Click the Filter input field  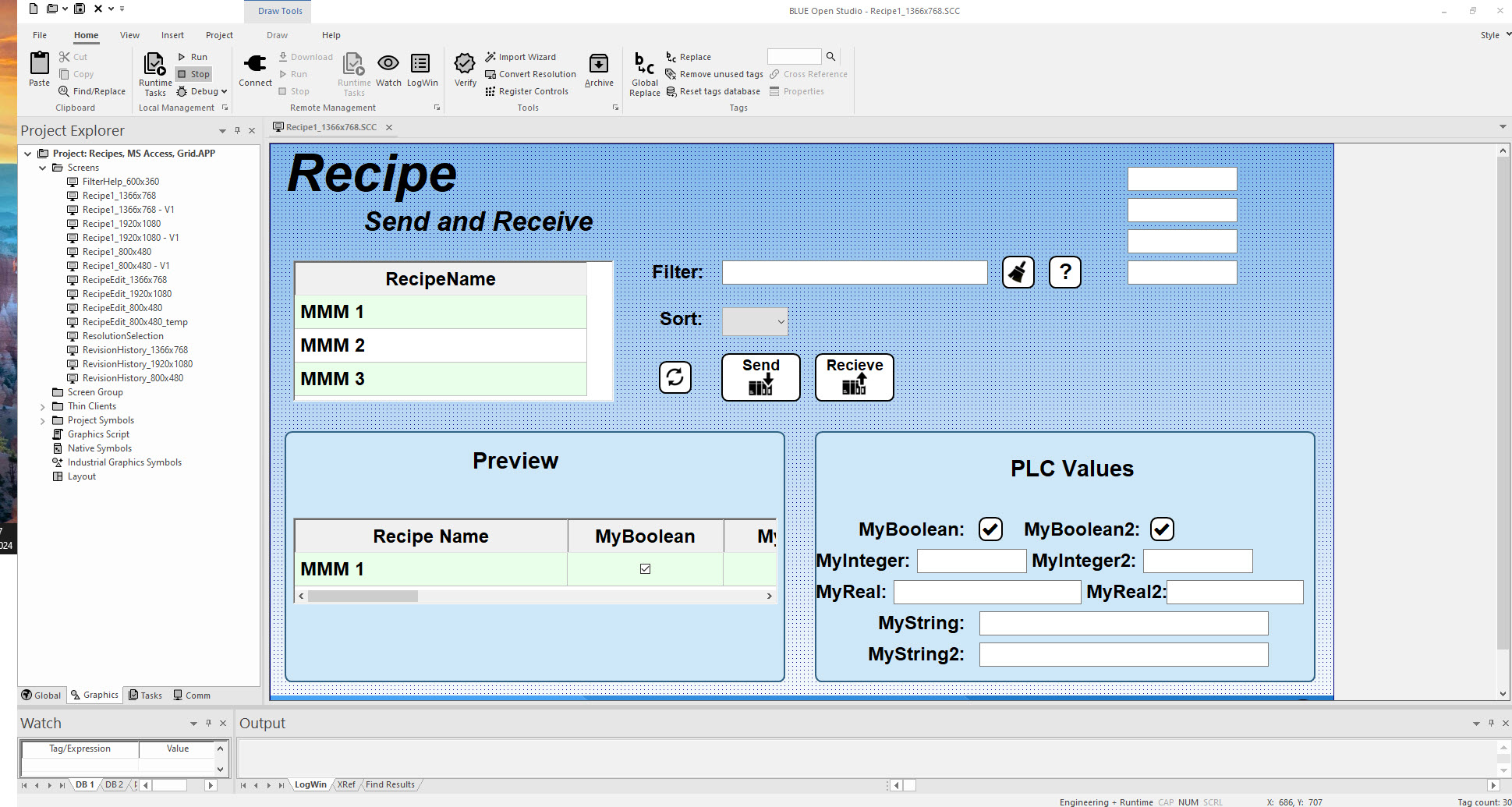[855, 272]
